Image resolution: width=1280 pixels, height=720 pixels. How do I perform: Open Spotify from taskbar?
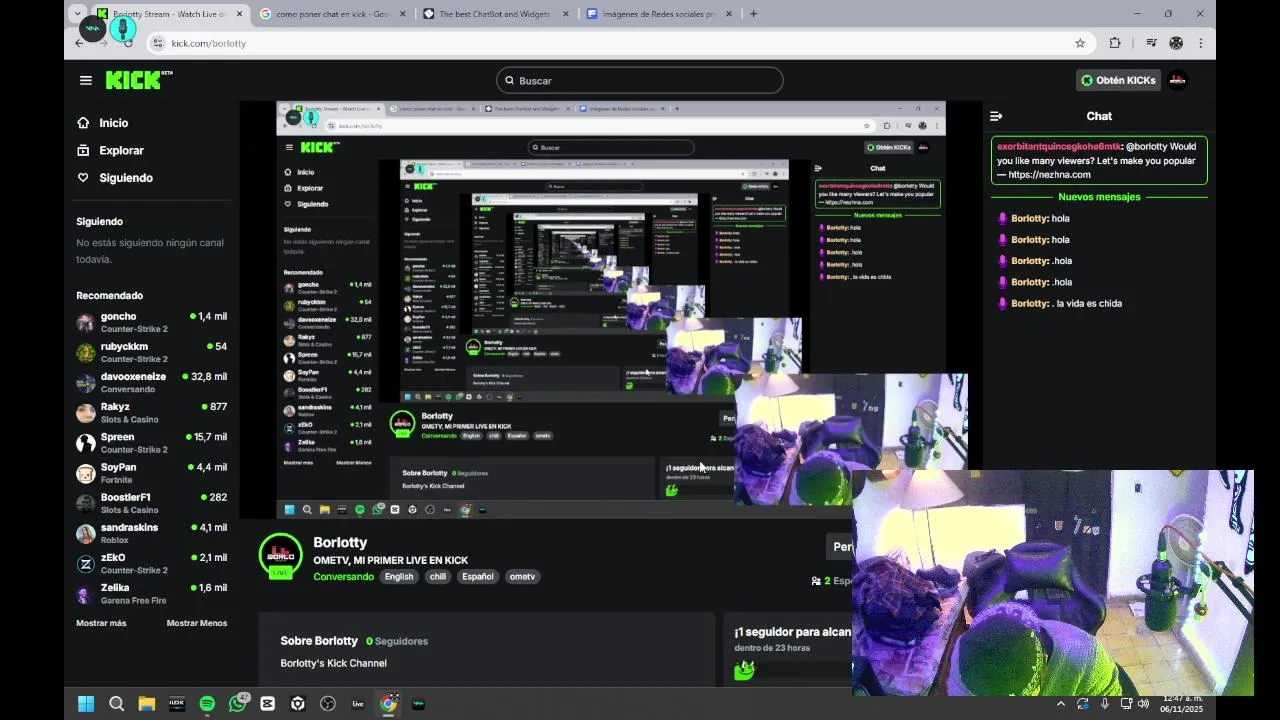pos(207,704)
